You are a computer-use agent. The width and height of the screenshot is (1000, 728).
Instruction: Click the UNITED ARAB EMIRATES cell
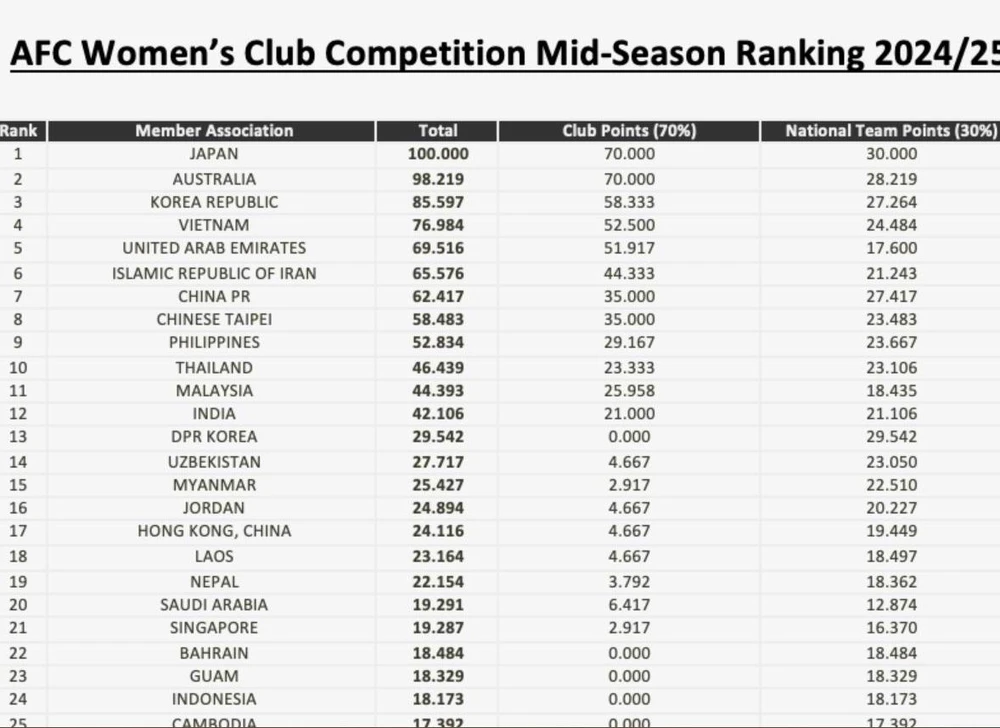(214, 248)
